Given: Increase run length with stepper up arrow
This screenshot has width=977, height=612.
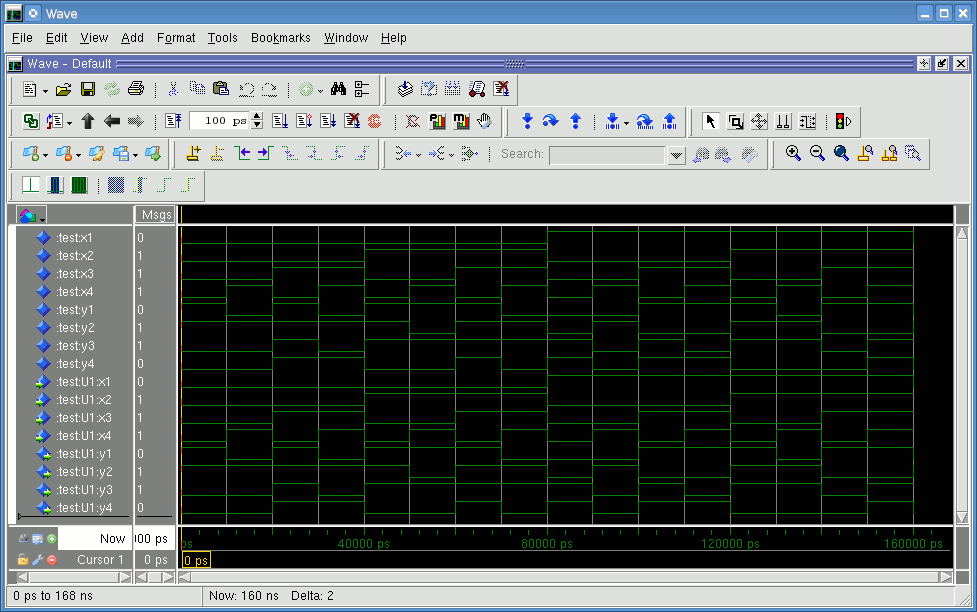Looking at the screenshot, I should [257, 117].
